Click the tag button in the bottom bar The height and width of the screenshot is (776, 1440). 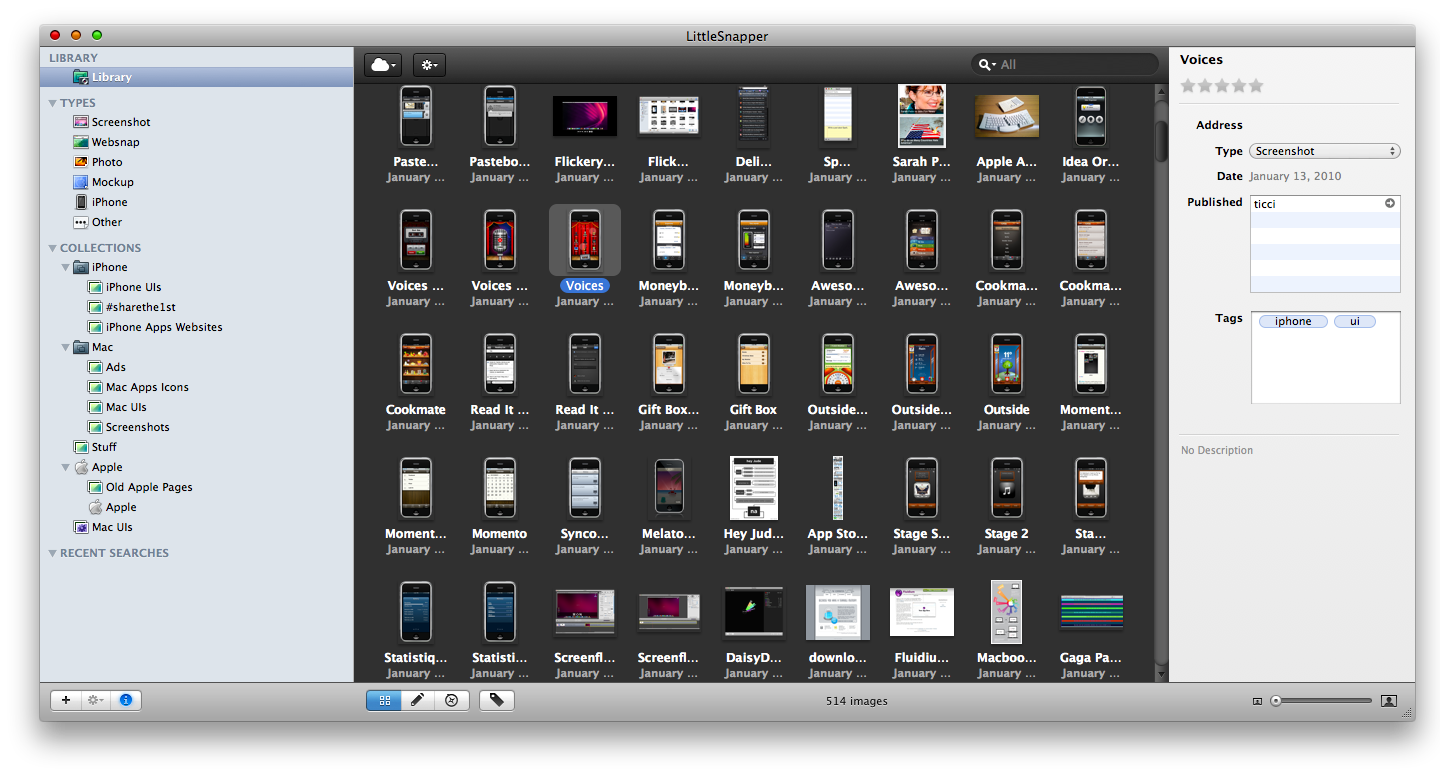496,701
